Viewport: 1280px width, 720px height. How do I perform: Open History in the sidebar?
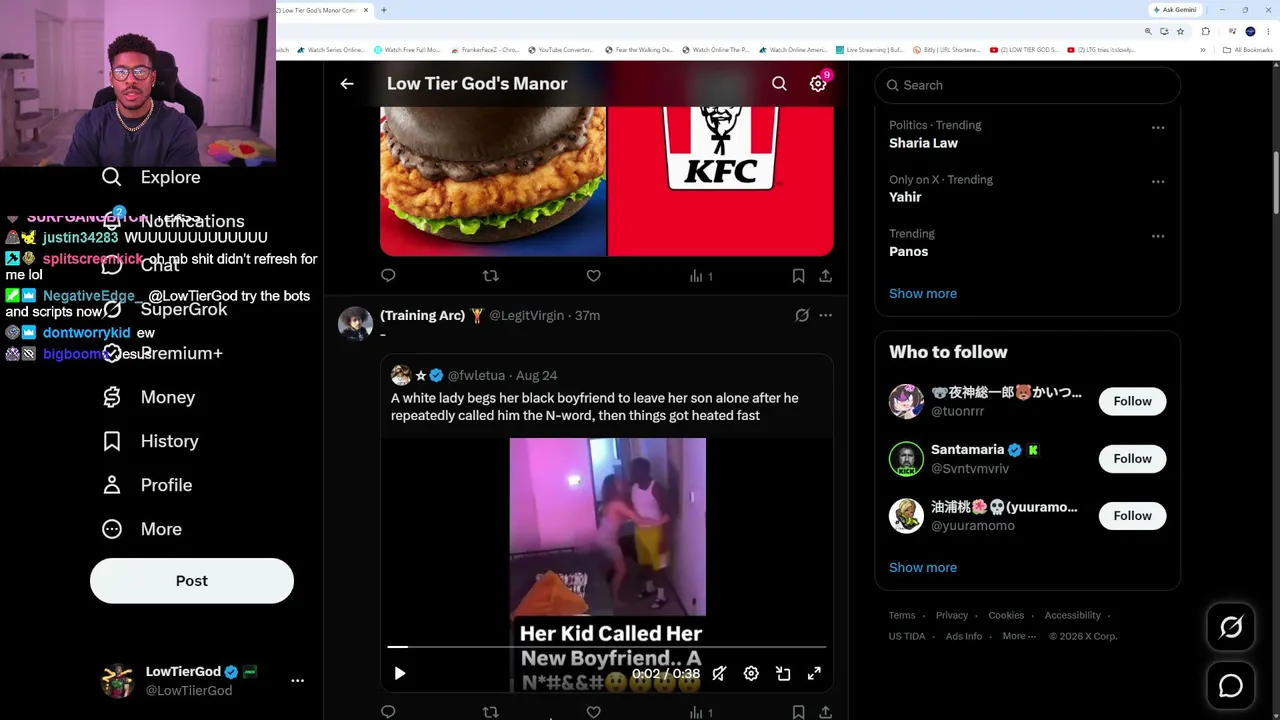click(150, 441)
